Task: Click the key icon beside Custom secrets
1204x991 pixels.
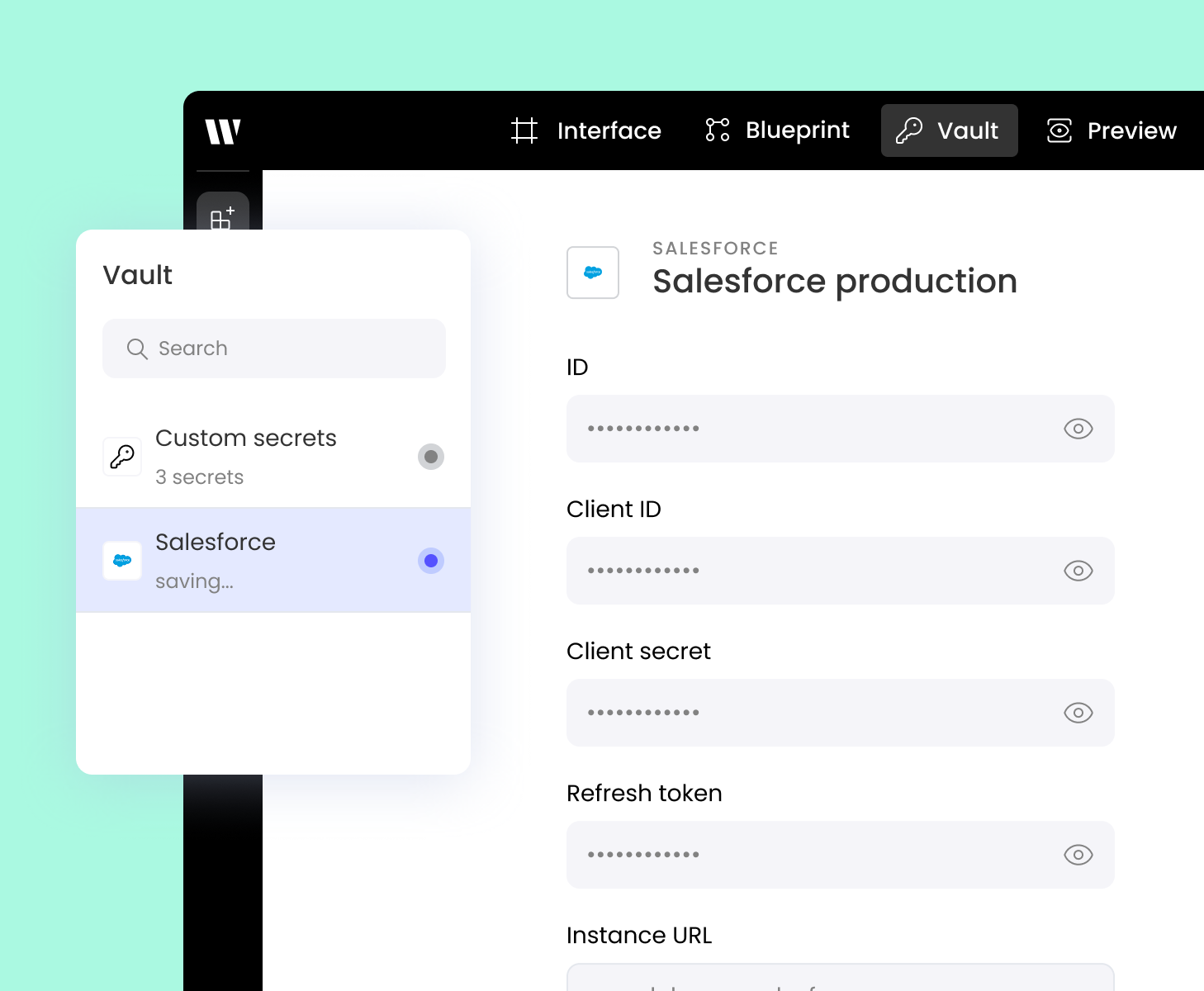Action: 122,457
